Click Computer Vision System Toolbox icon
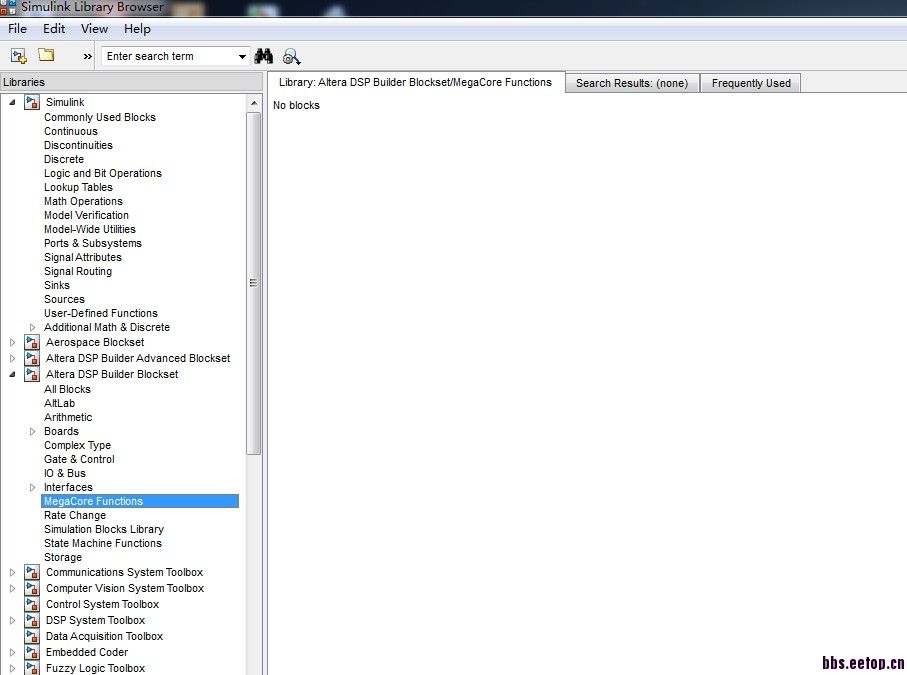Screen dimensions: 907x675 [x=32, y=588]
